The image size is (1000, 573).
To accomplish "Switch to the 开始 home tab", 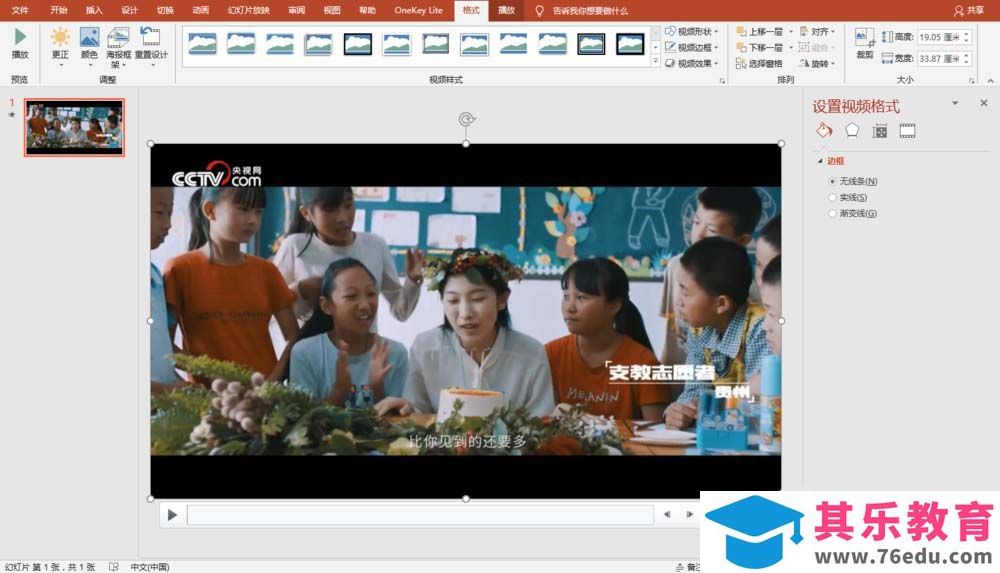I will pyautogui.click(x=59, y=10).
